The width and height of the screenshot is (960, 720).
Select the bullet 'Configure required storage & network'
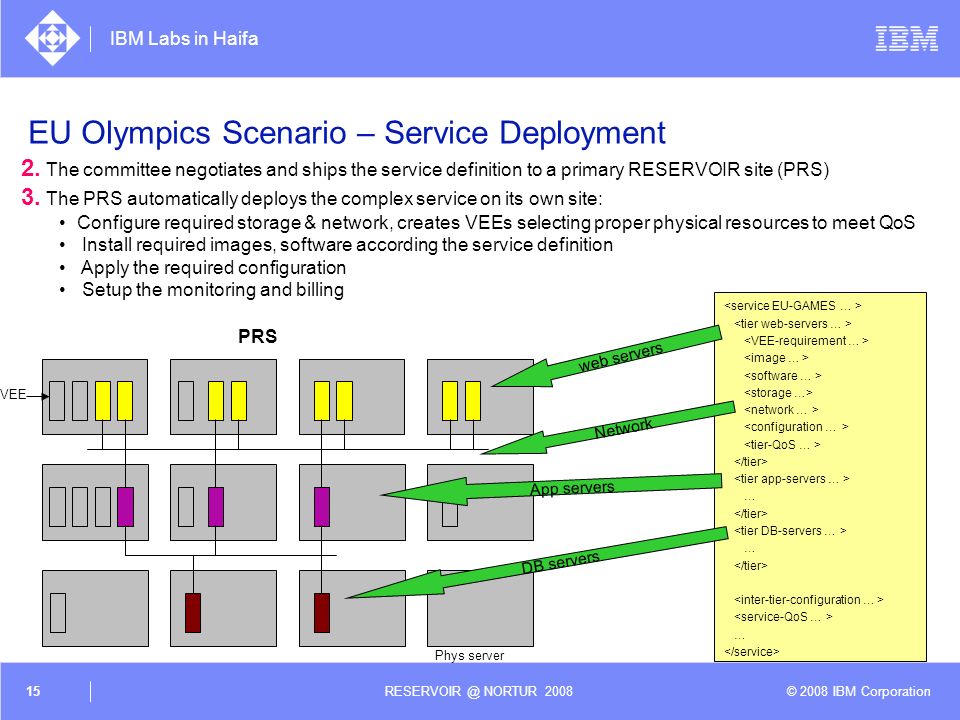(x=496, y=222)
